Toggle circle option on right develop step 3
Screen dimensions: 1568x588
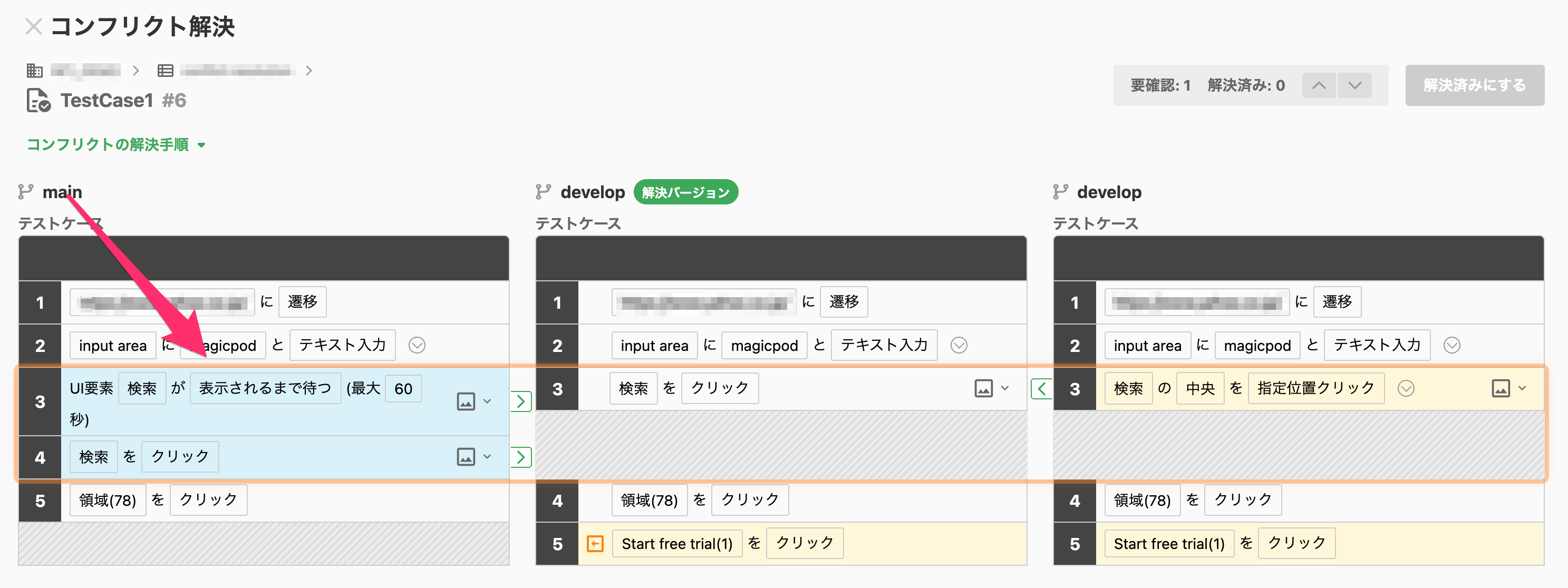(1406, 388)
